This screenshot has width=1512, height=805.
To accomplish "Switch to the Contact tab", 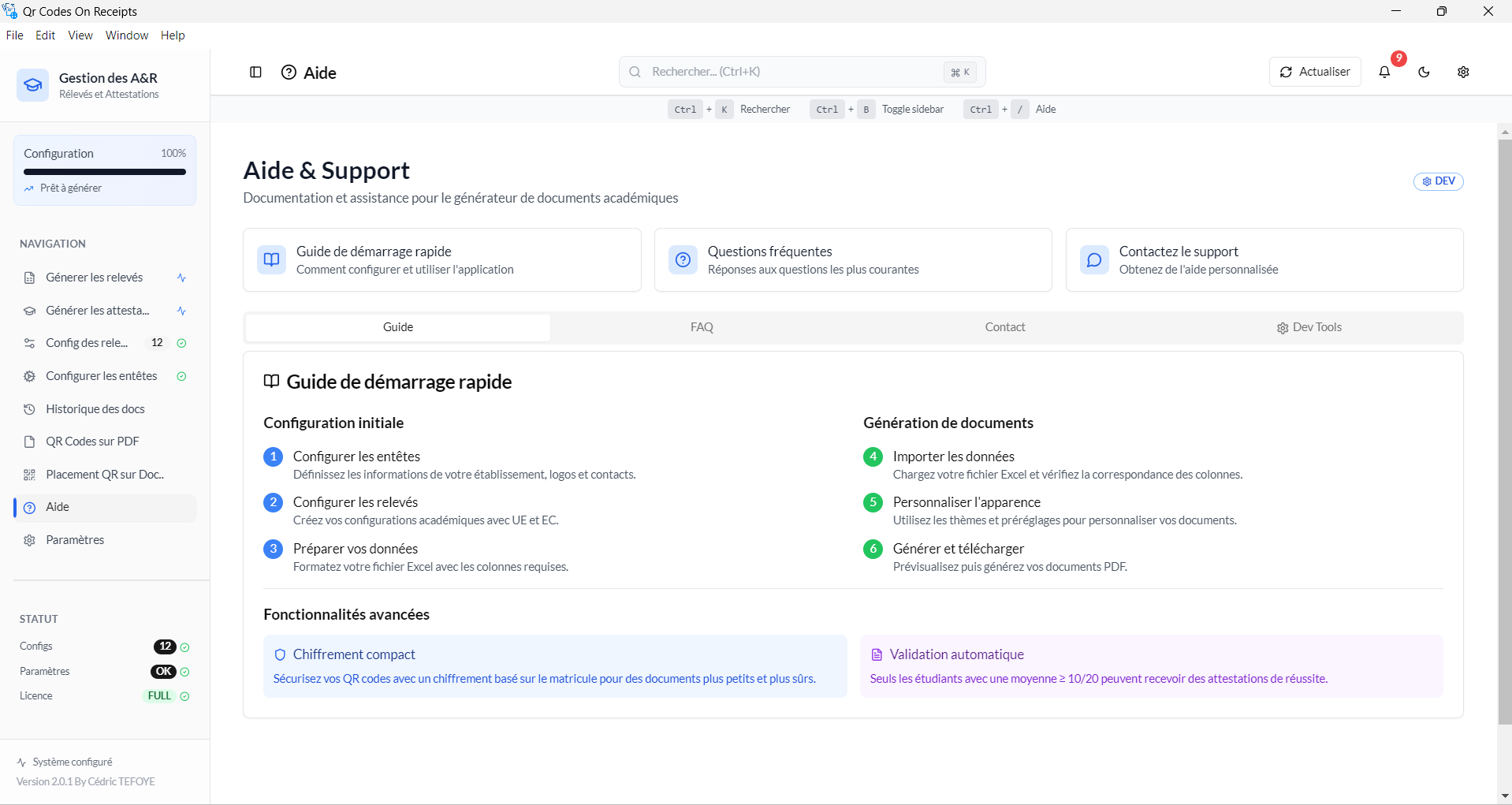I will tap(1005, 327).
